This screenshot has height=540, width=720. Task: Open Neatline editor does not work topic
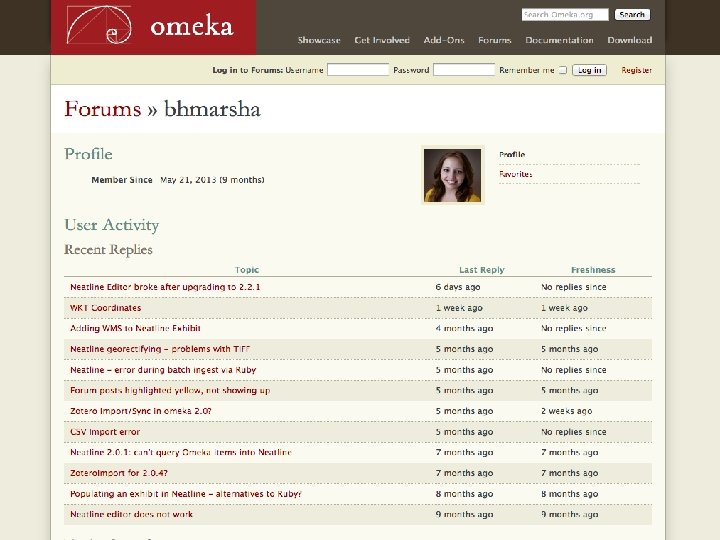pos(131,514)
